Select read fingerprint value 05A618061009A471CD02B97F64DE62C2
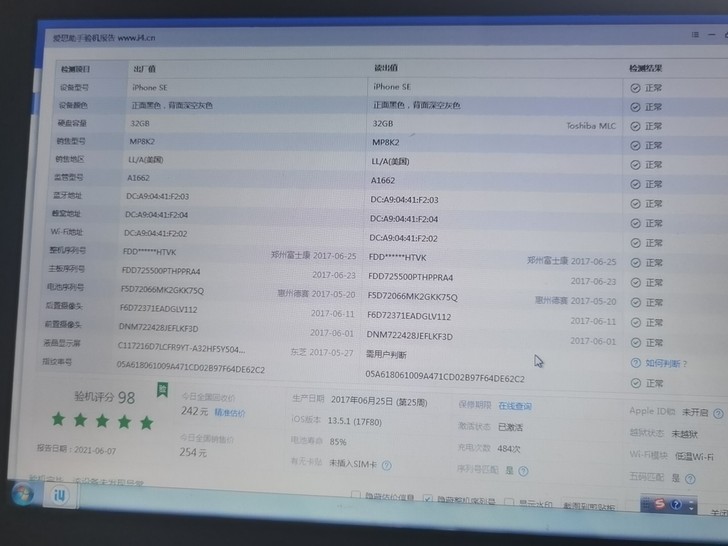Viewport: 728px width, 546px height. 445,377
